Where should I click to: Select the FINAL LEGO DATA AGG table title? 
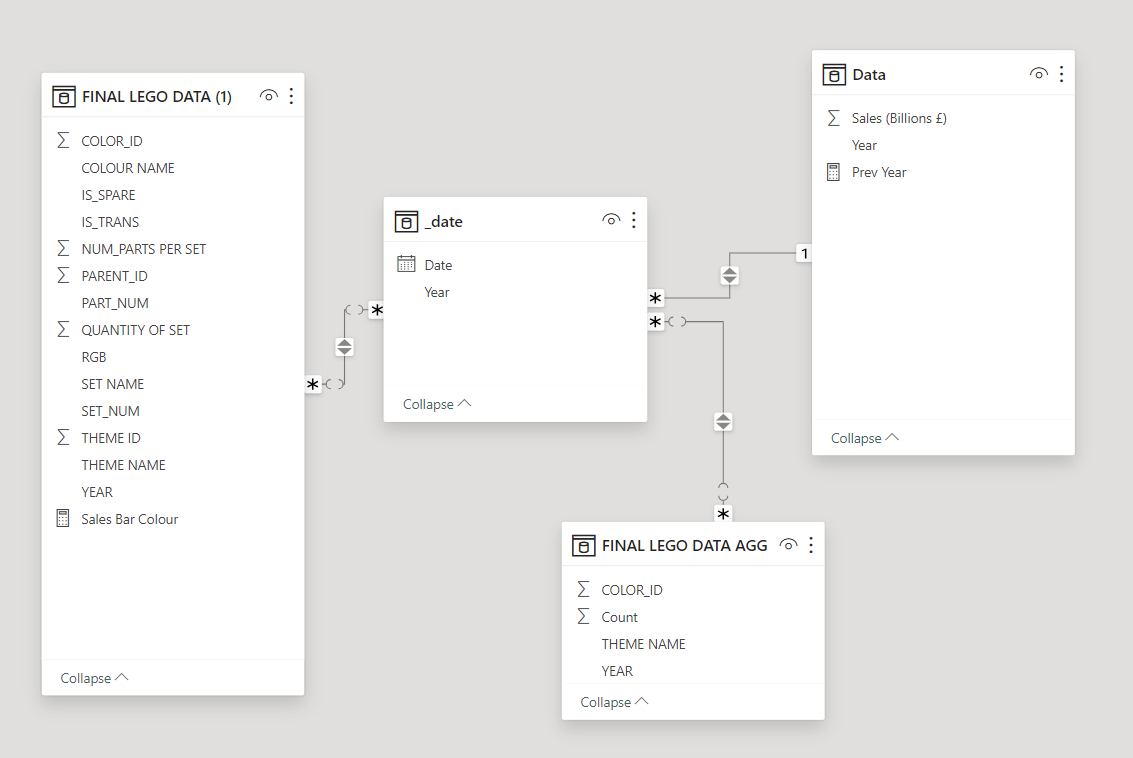684,546
